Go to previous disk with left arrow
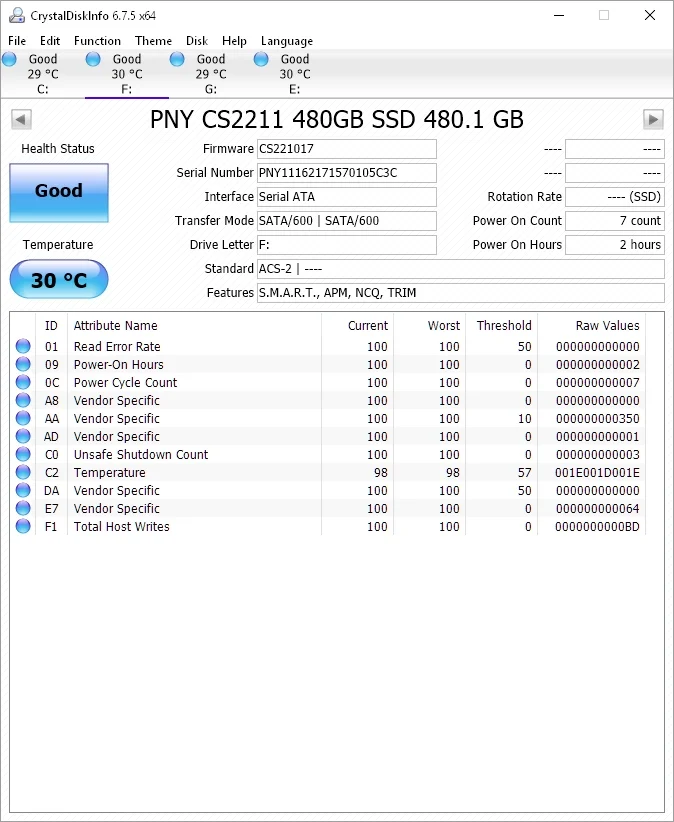This screenshot has width=674, height=822. click(21, 120)
